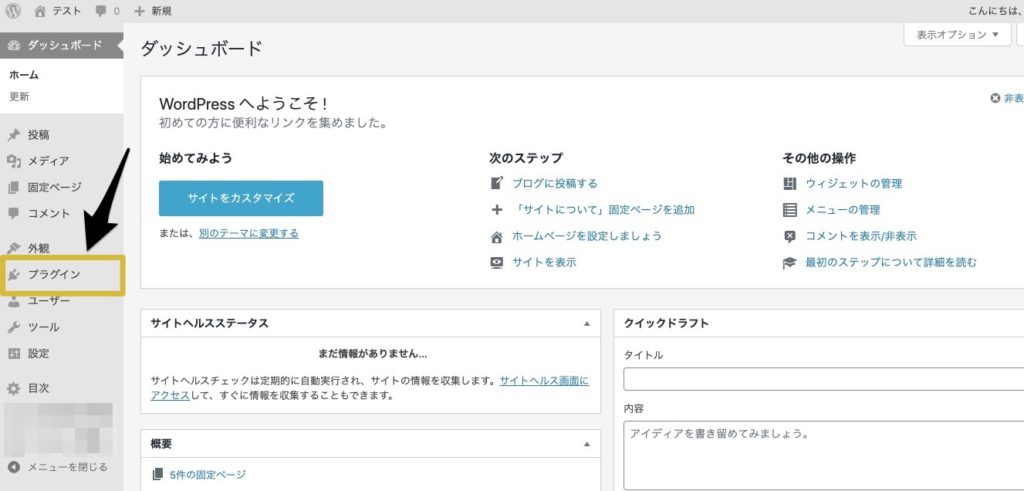
Task: Open comments bubble icon in admin bar
Action: 101,11
